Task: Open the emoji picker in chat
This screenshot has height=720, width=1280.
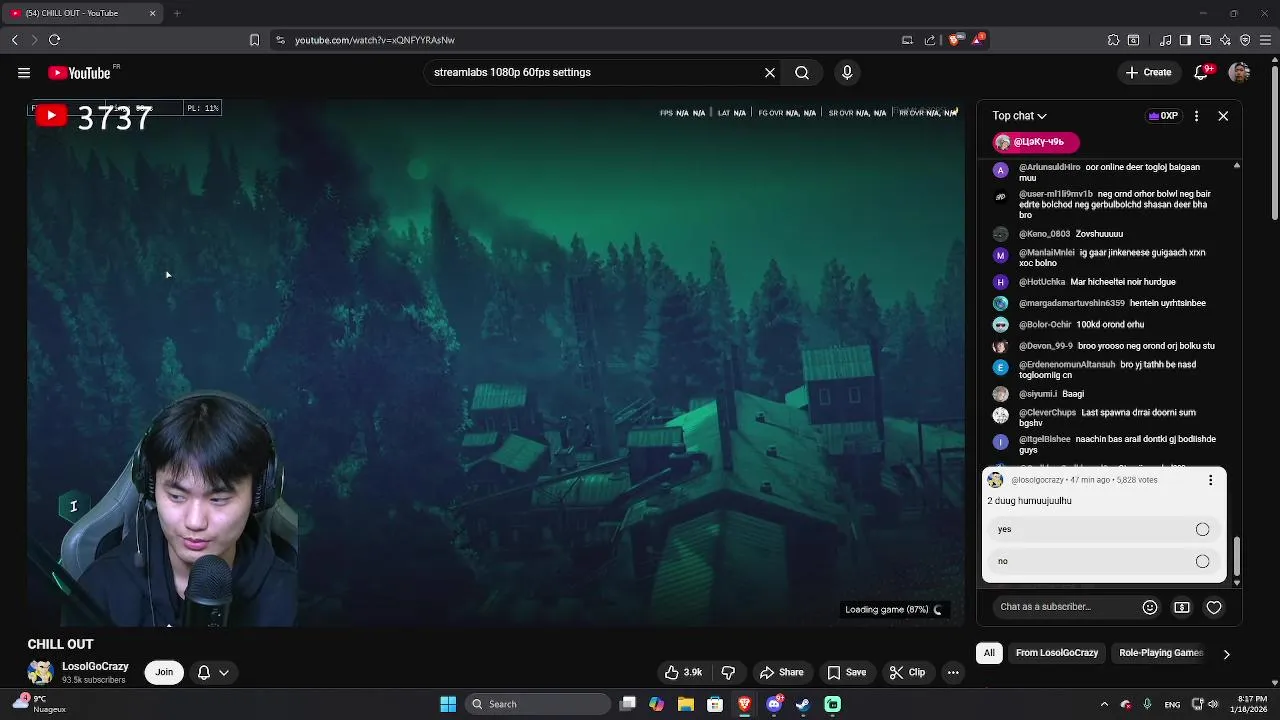Action: (x=1150, y=607)
